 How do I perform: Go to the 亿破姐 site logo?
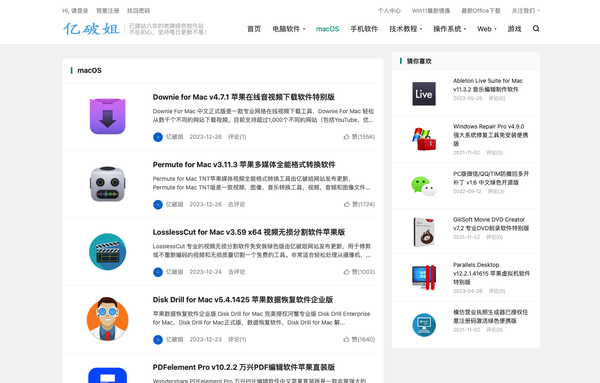[x=91, y=29]
